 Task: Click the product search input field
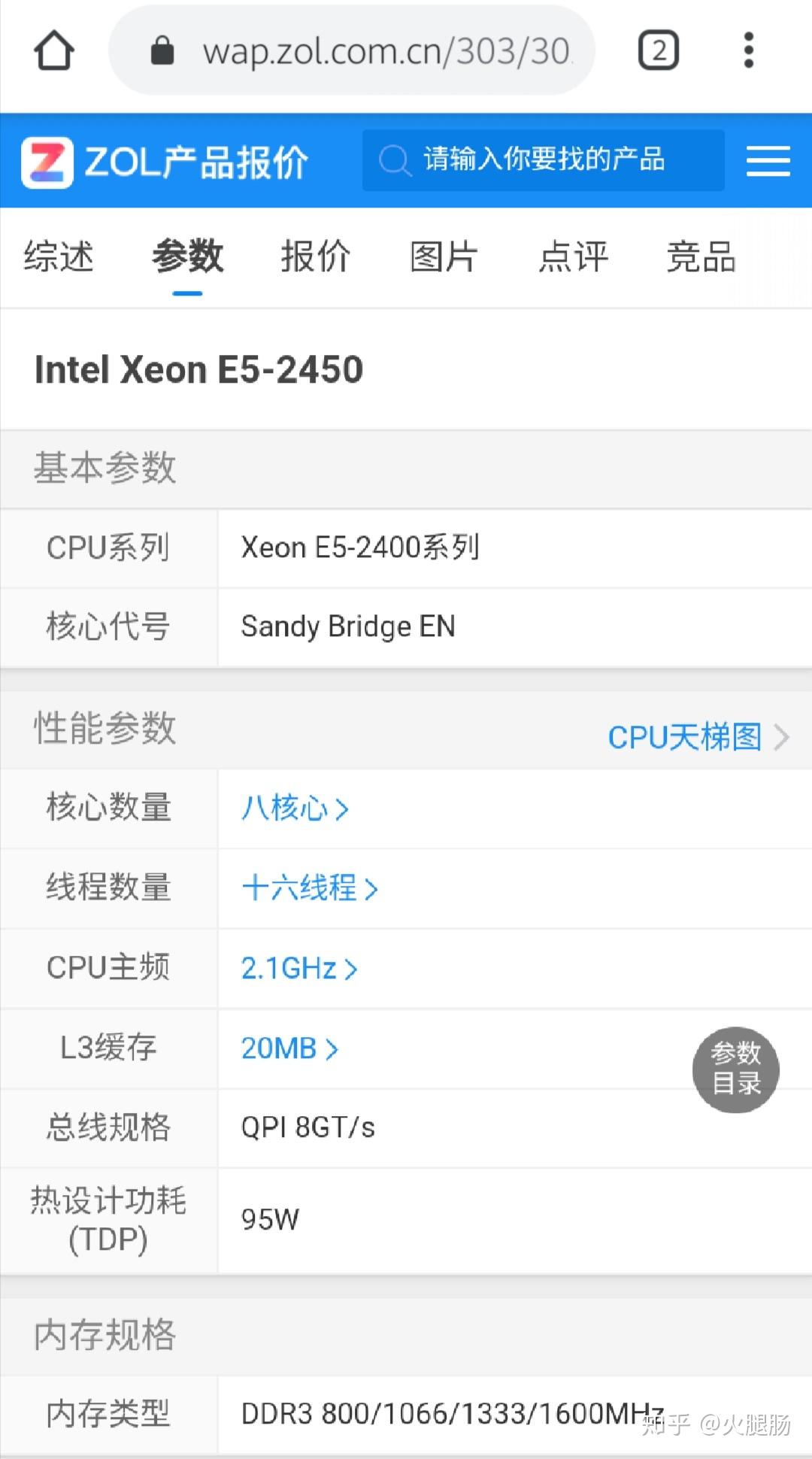coord(544,159)
